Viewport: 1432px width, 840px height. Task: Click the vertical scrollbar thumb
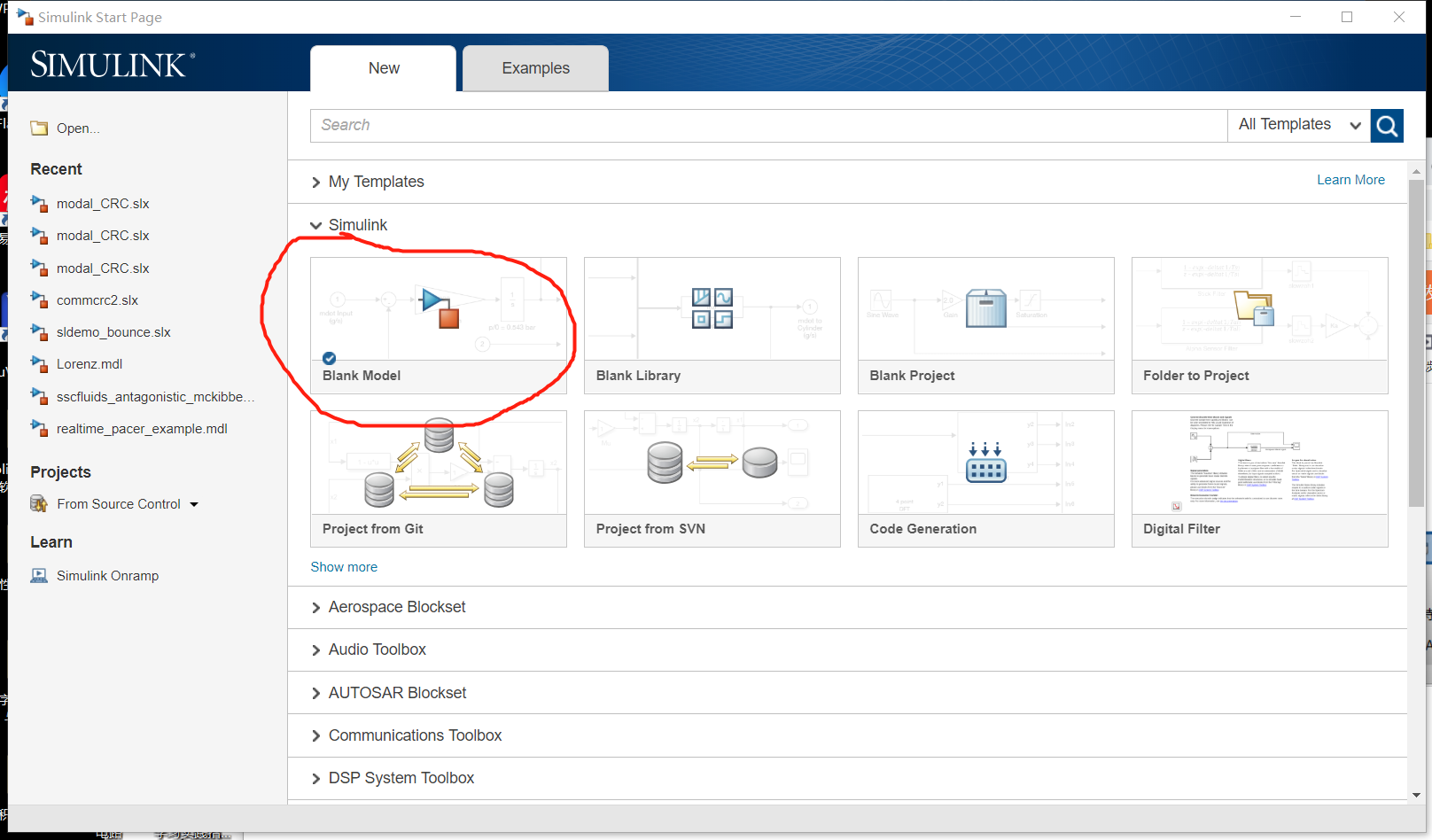tap(1416, 344)
